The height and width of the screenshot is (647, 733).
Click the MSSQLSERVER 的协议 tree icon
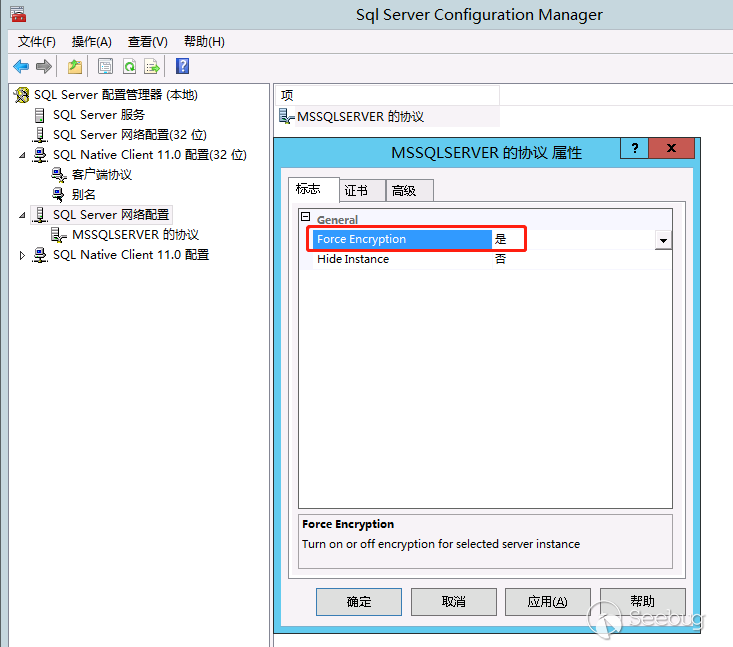(59, 235)
